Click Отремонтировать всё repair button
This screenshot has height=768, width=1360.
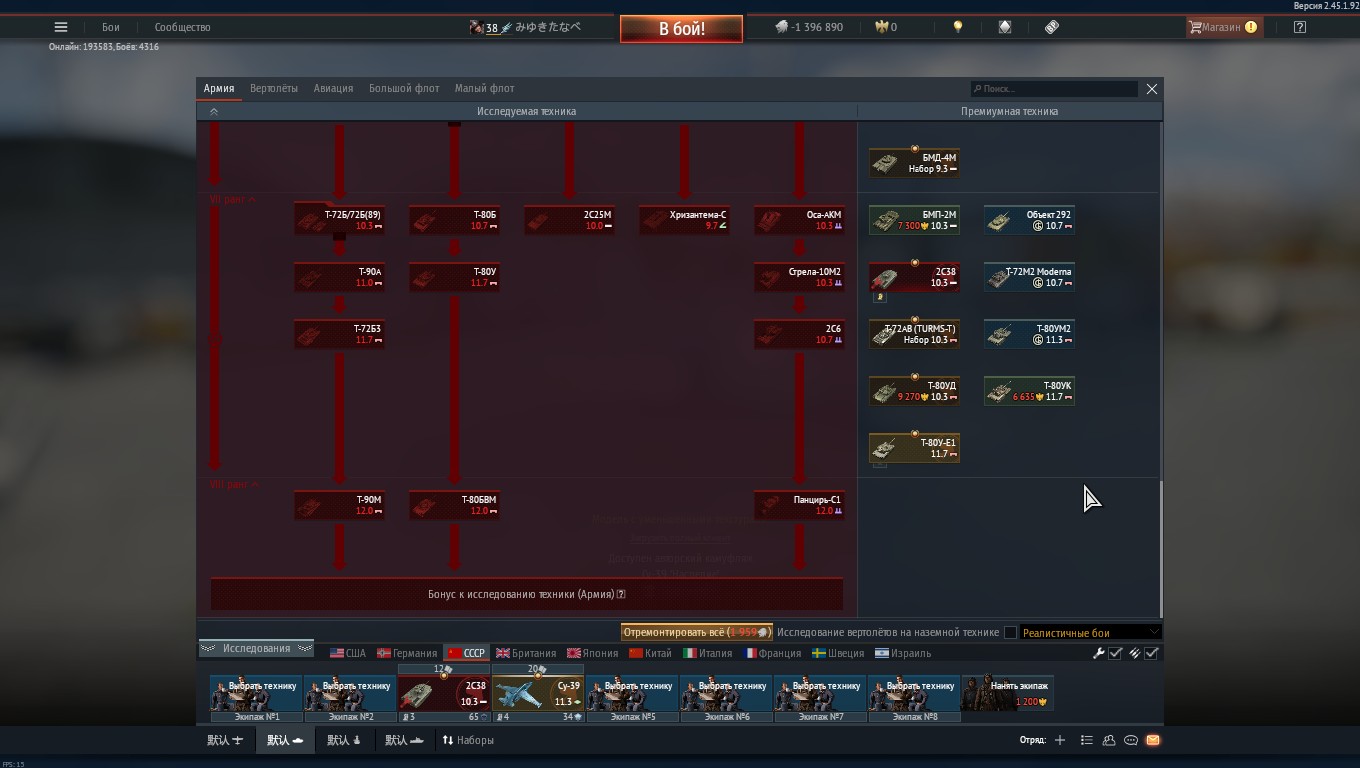tap(696, 632)
